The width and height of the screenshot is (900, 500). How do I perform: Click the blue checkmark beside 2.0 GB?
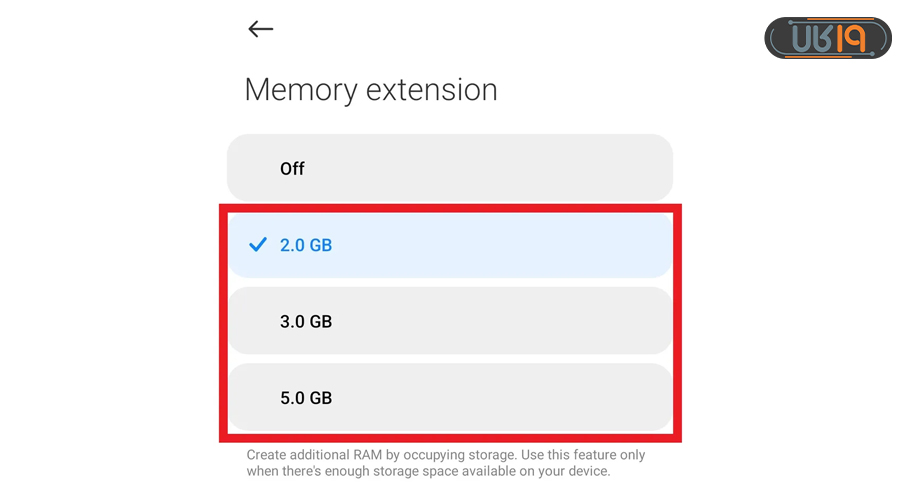(x=258, y=244)
